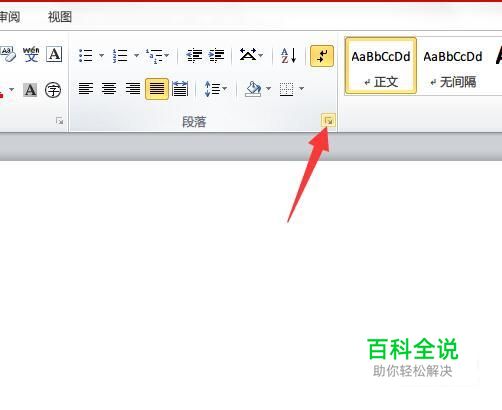Sort text with the A-Z sort button
This screenshot has height=410, width=502.
288,56
